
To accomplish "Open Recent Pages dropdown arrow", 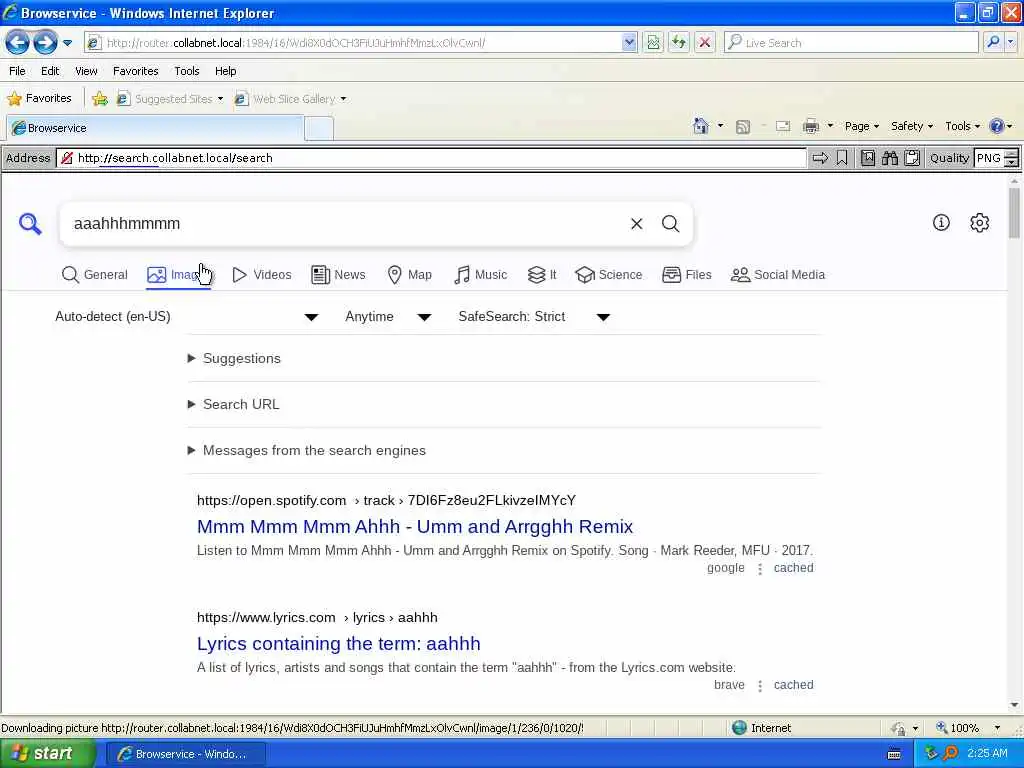I will [67, 43].
